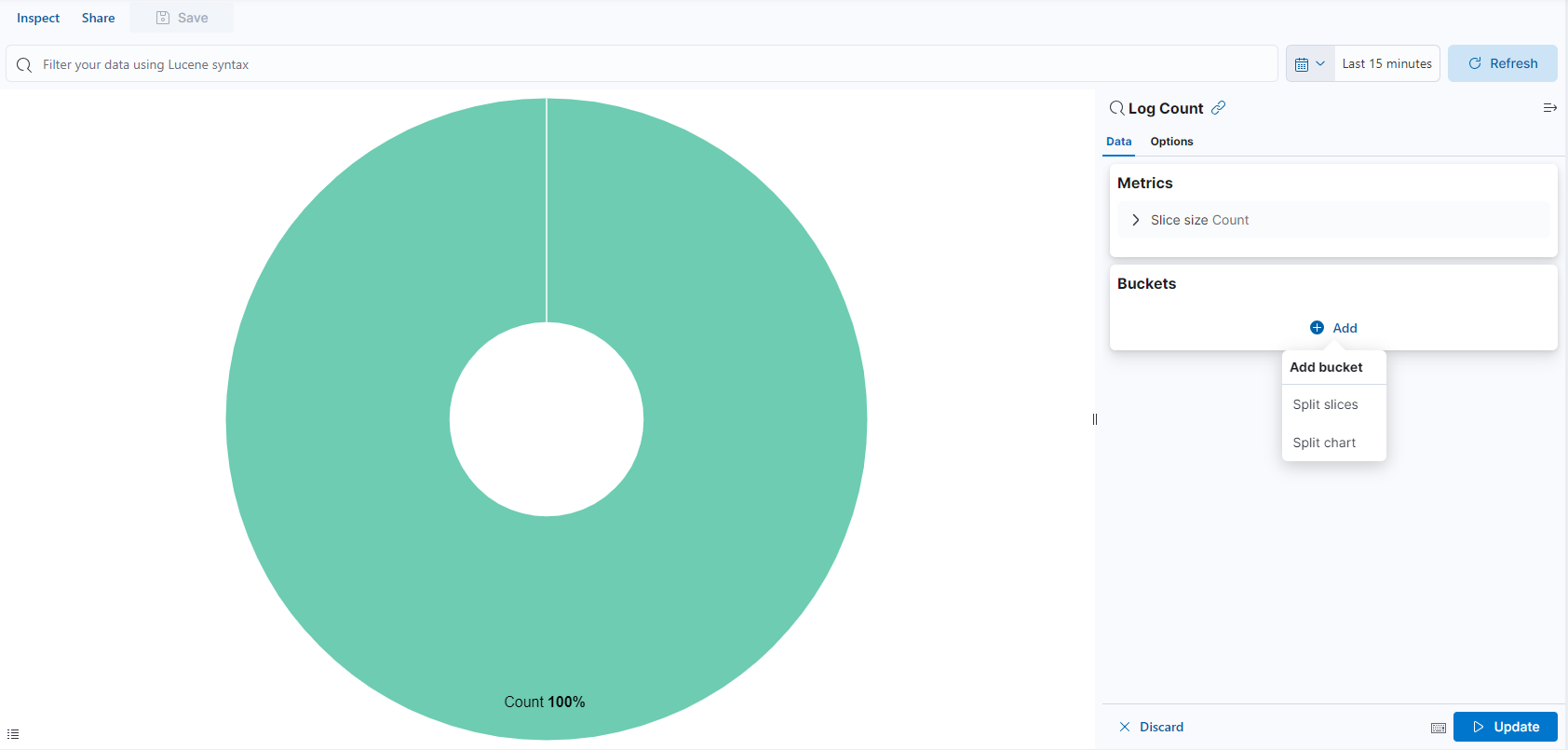Click the Log Count search icon

[1116, 108]
